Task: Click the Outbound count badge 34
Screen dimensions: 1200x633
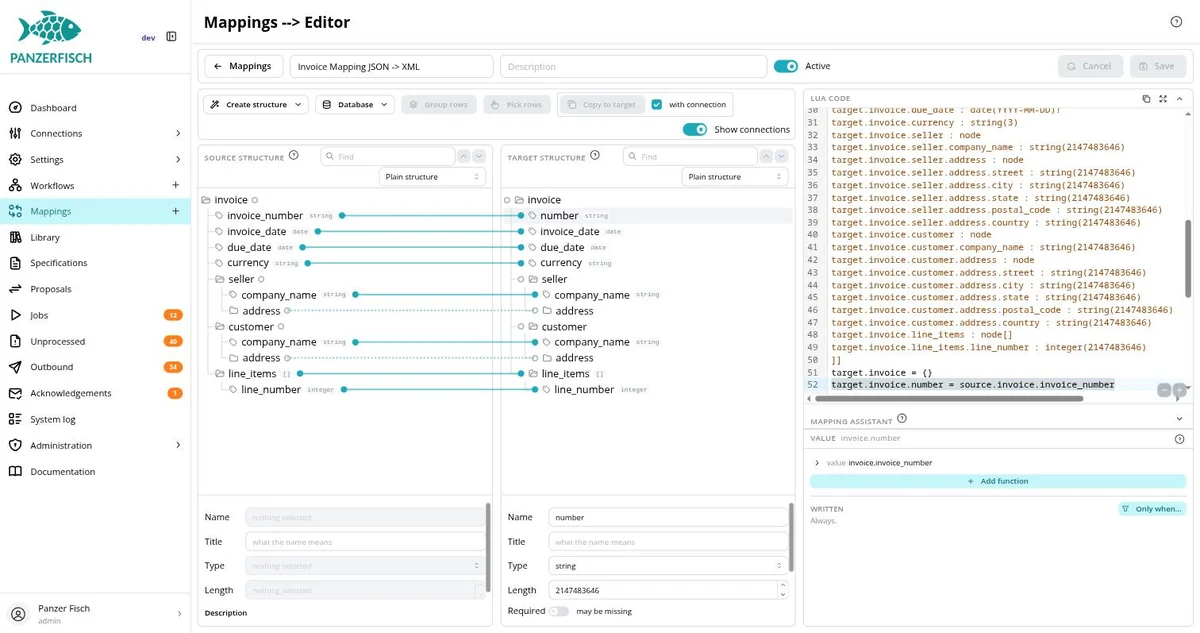Action: 173,367
